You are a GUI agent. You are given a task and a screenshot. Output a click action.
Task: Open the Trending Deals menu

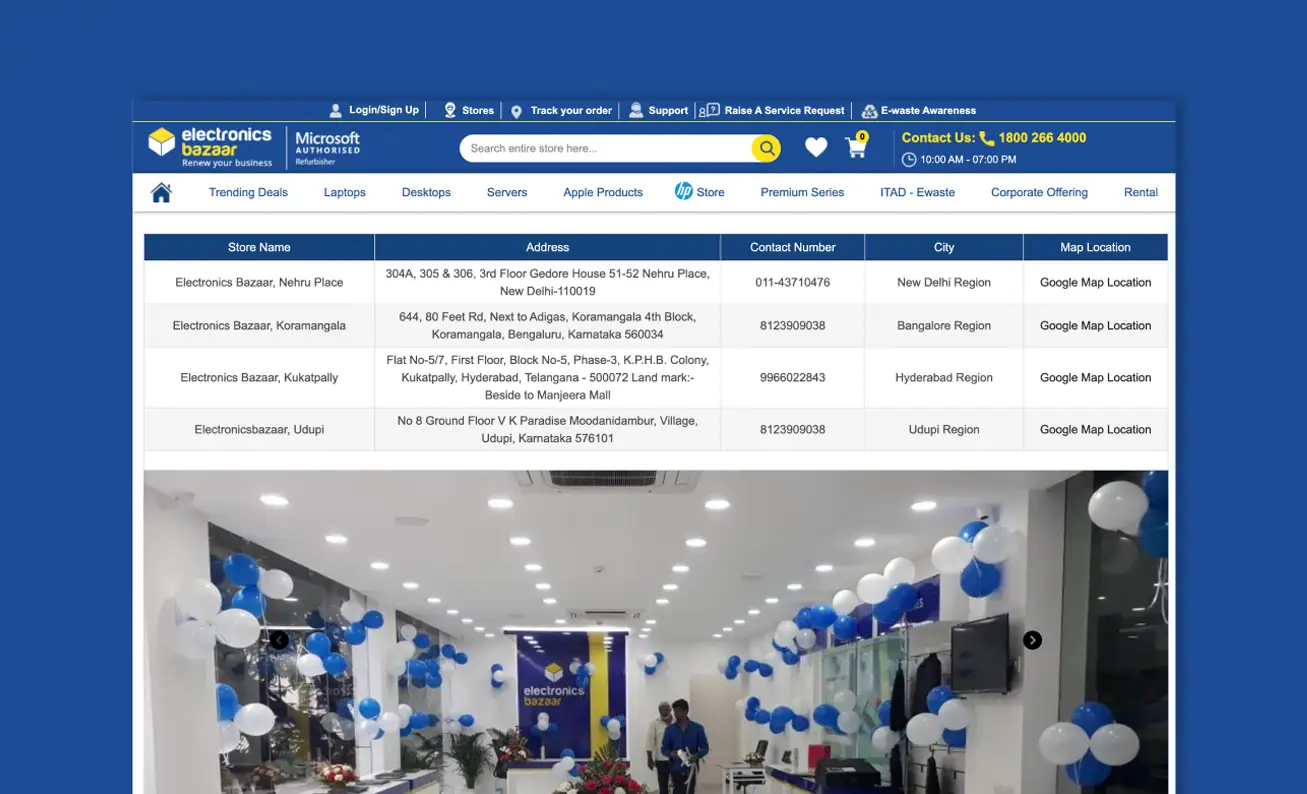pyautogui.click(x=248, y=192)
